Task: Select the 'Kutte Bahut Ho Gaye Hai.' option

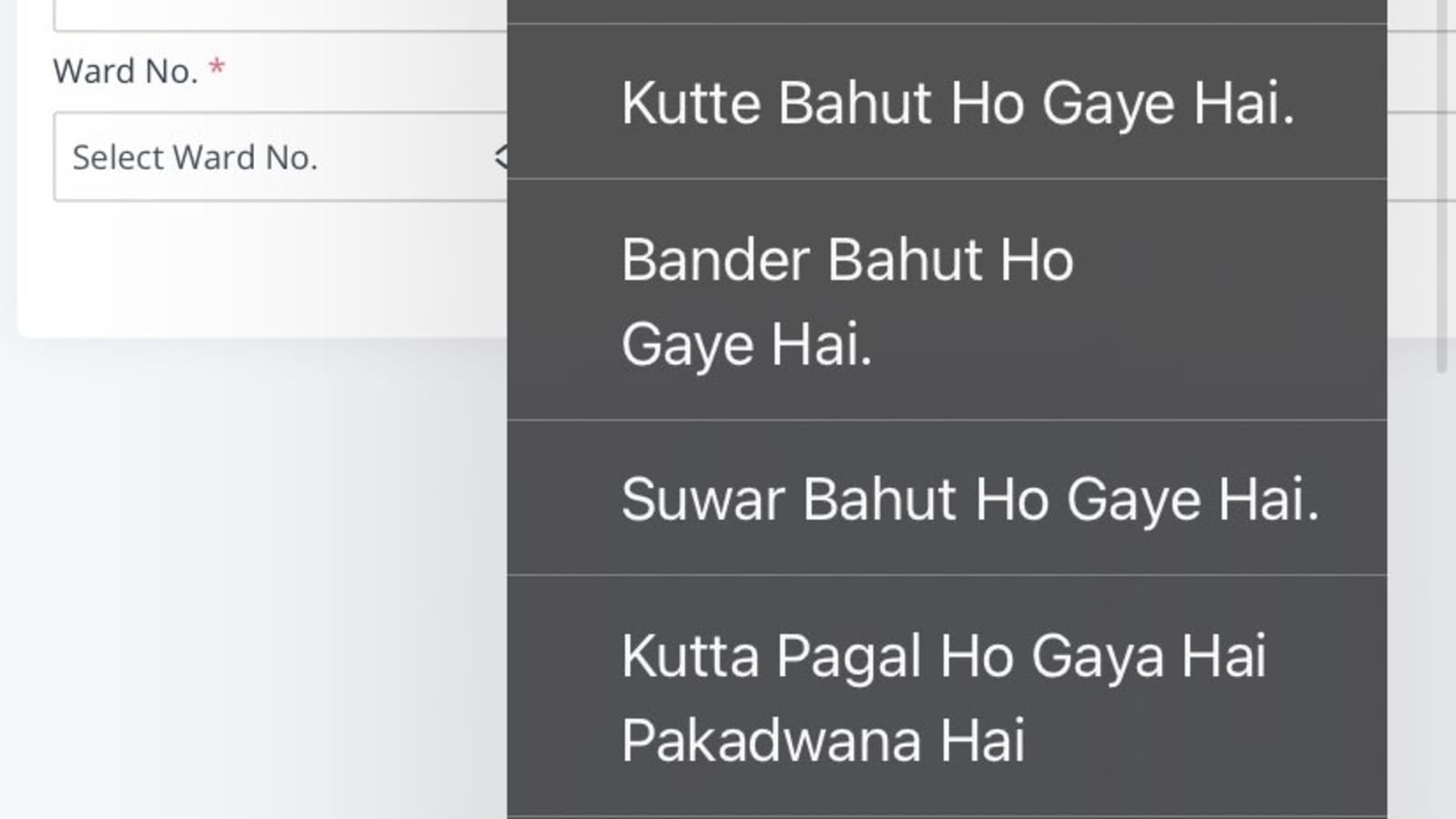Action: [957, 102]
